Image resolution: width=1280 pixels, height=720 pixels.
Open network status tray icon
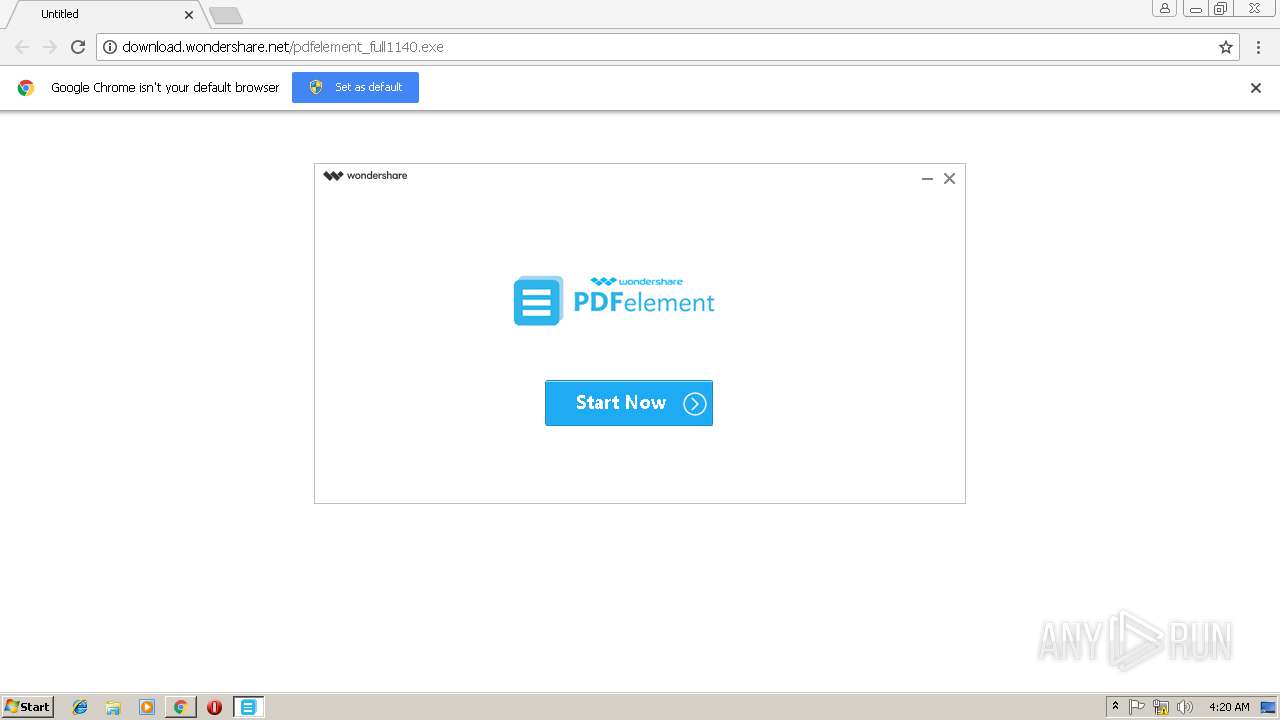pyautogui.click(x=1161, y=707)
